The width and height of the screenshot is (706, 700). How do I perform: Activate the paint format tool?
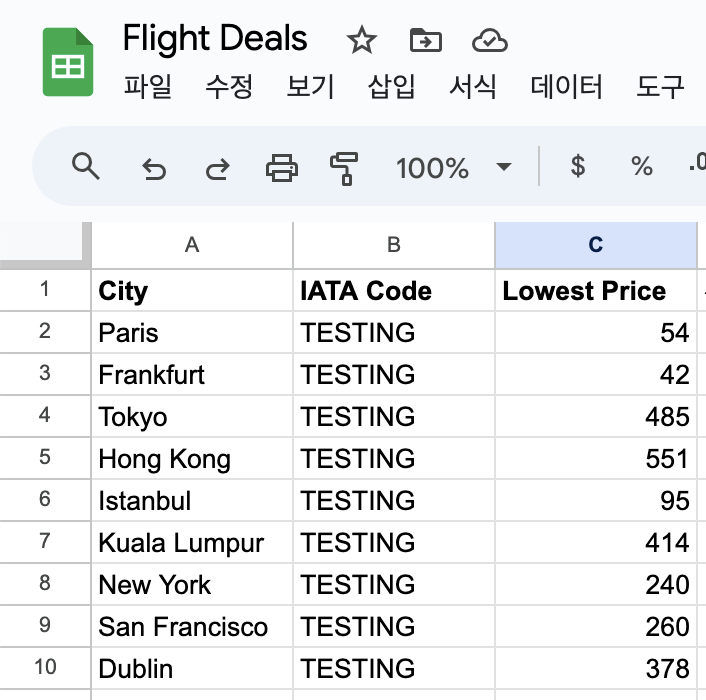pos(344,168)
